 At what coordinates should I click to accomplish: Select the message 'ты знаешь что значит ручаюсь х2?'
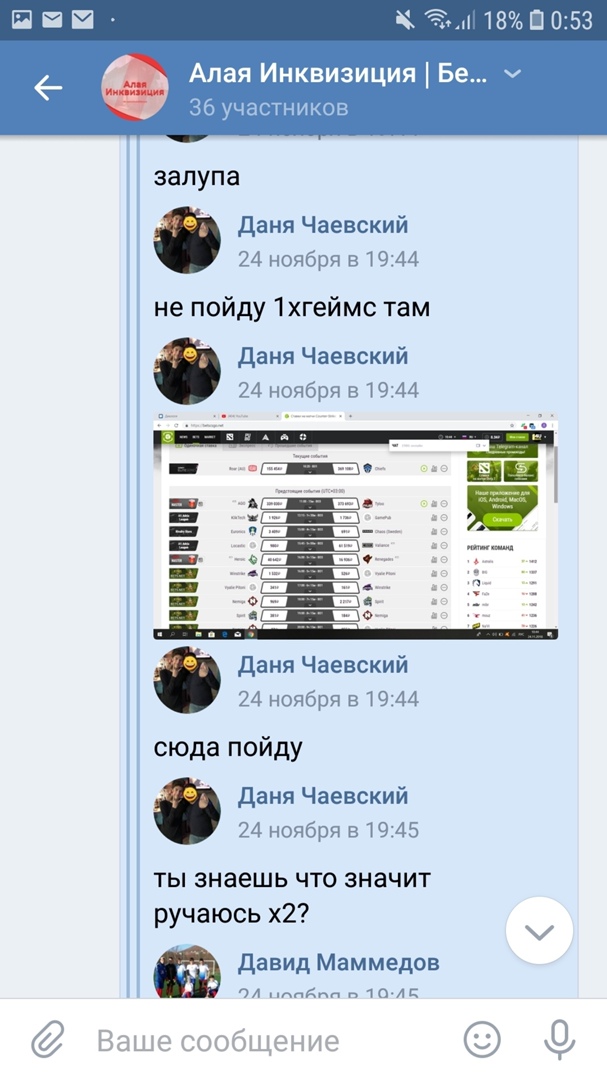(x=292, y=895)
